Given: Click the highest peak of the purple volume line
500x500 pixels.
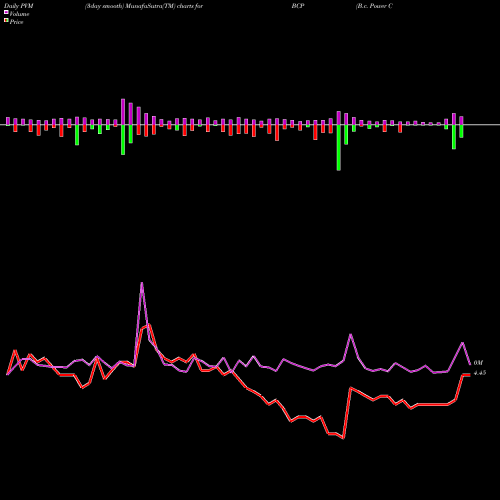Looking at the screenshot, I should tap(142, 283).
